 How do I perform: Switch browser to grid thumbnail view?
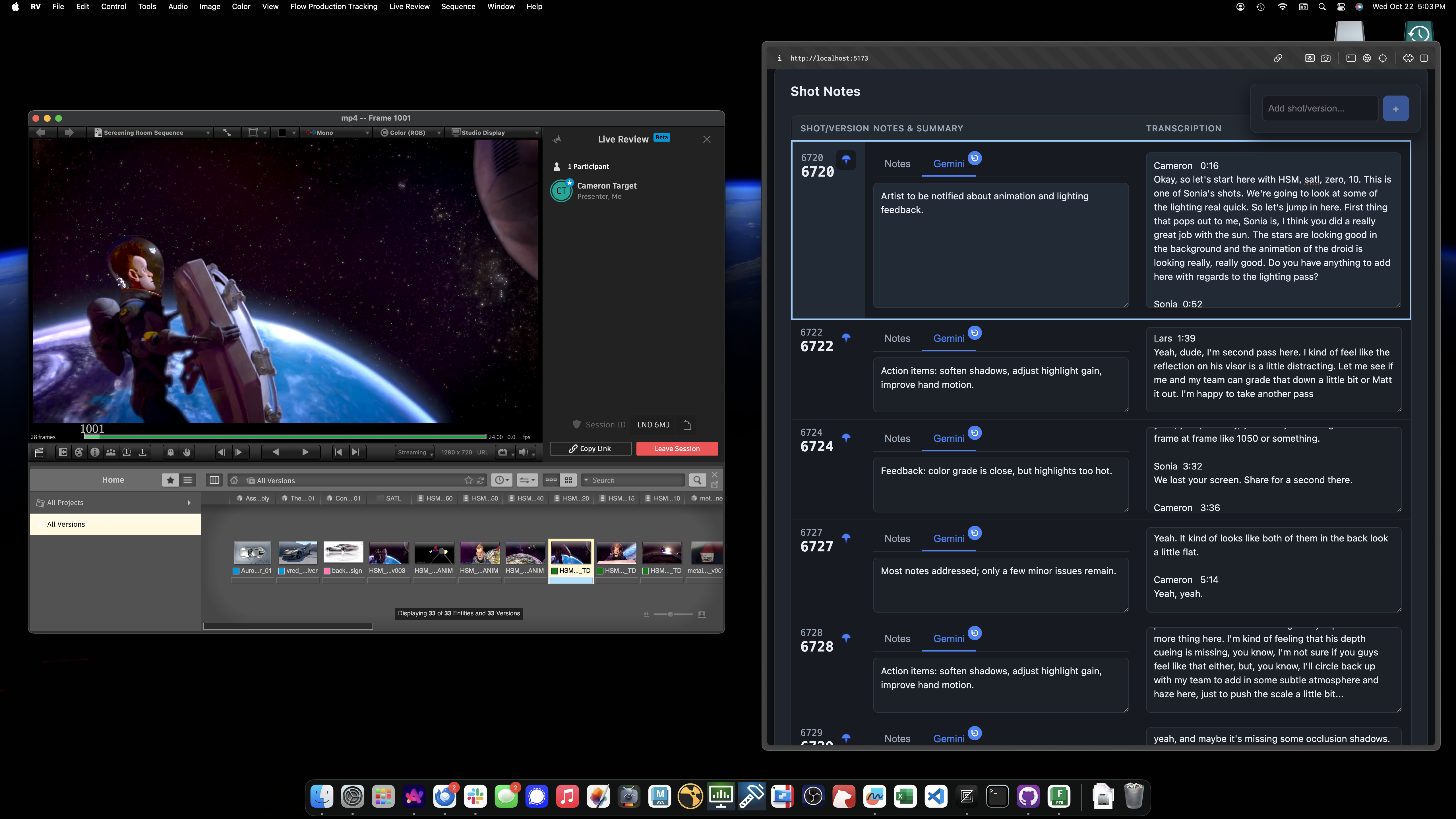[x=569, y=480]
